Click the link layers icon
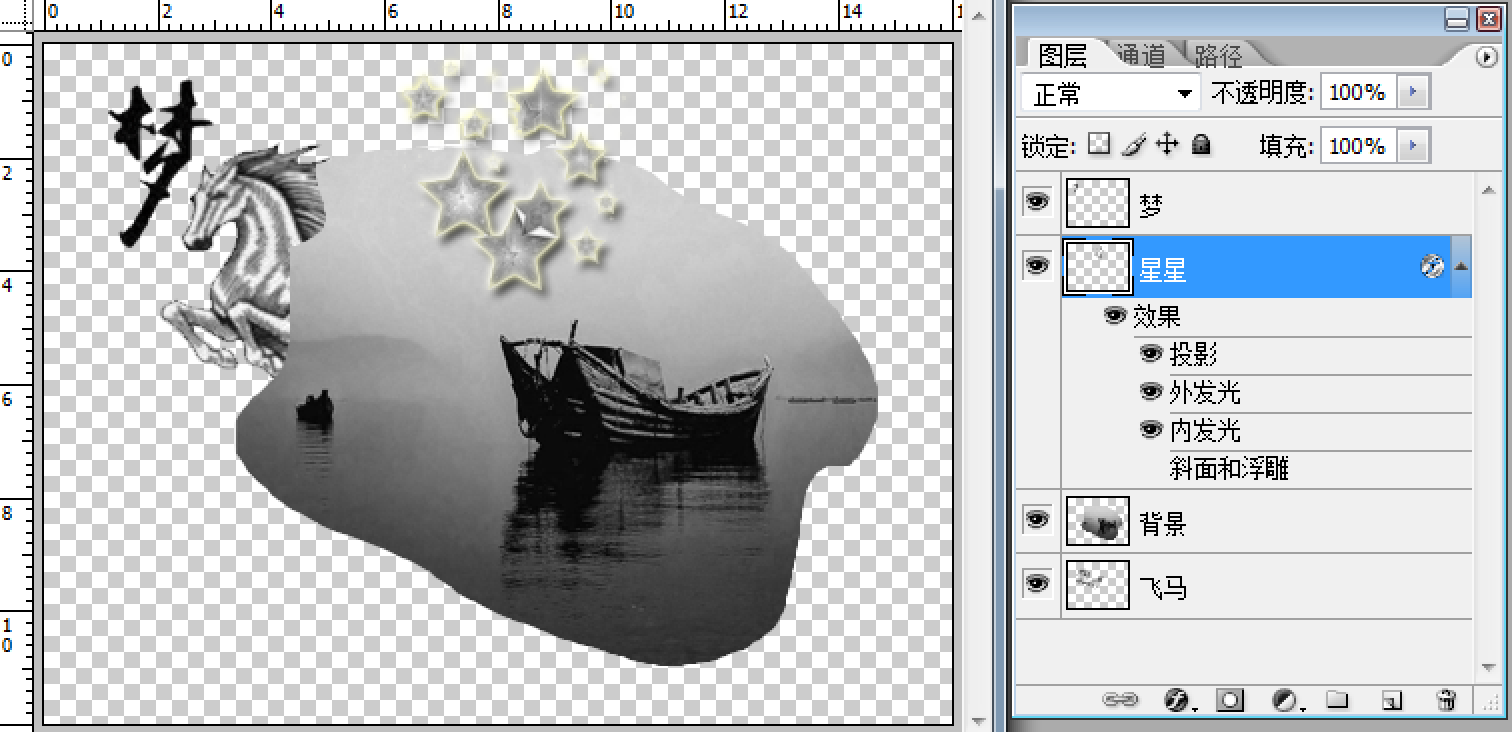 click(x=1119, y=700)
